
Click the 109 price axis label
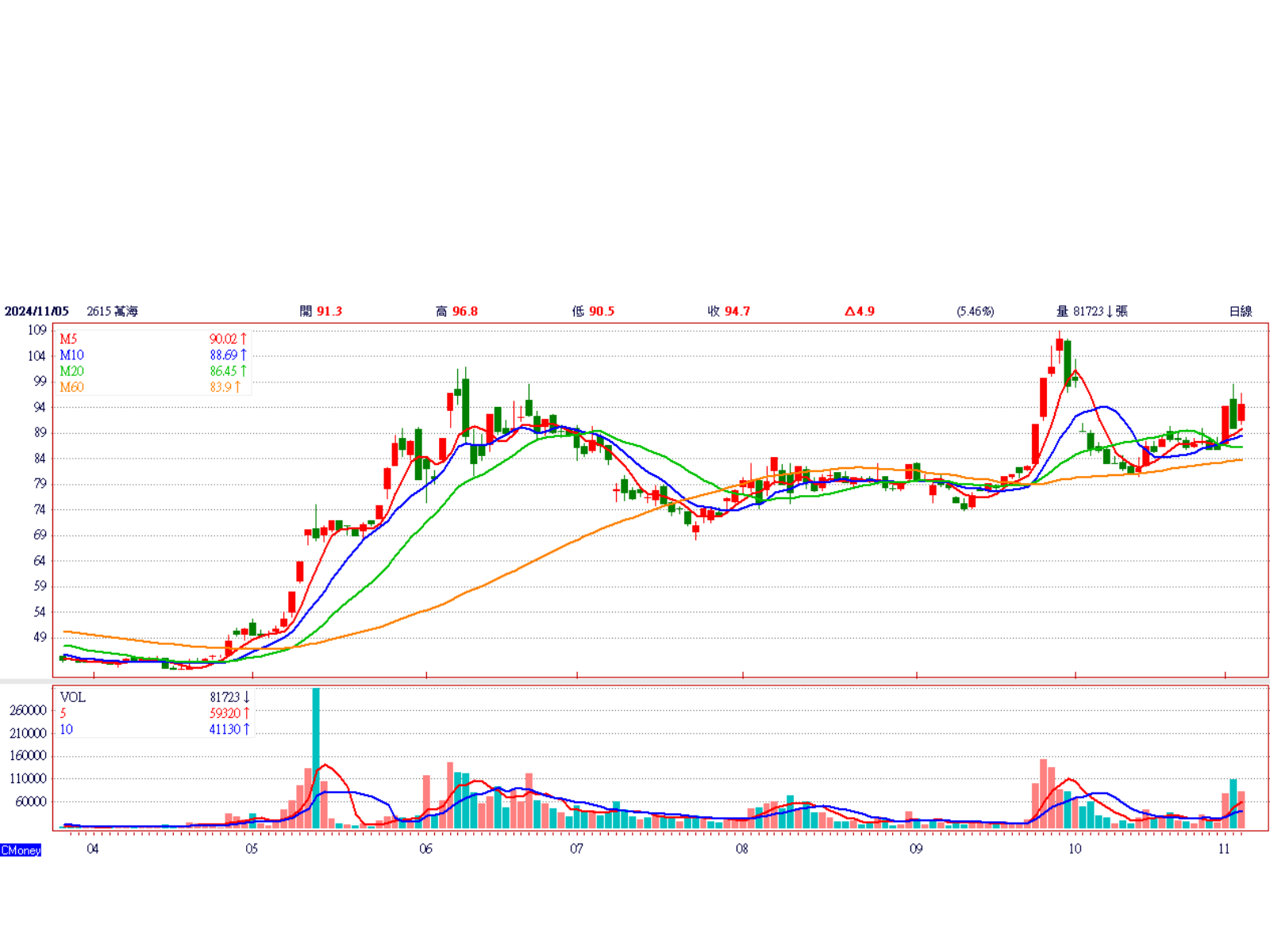click(x=37, y=330)
